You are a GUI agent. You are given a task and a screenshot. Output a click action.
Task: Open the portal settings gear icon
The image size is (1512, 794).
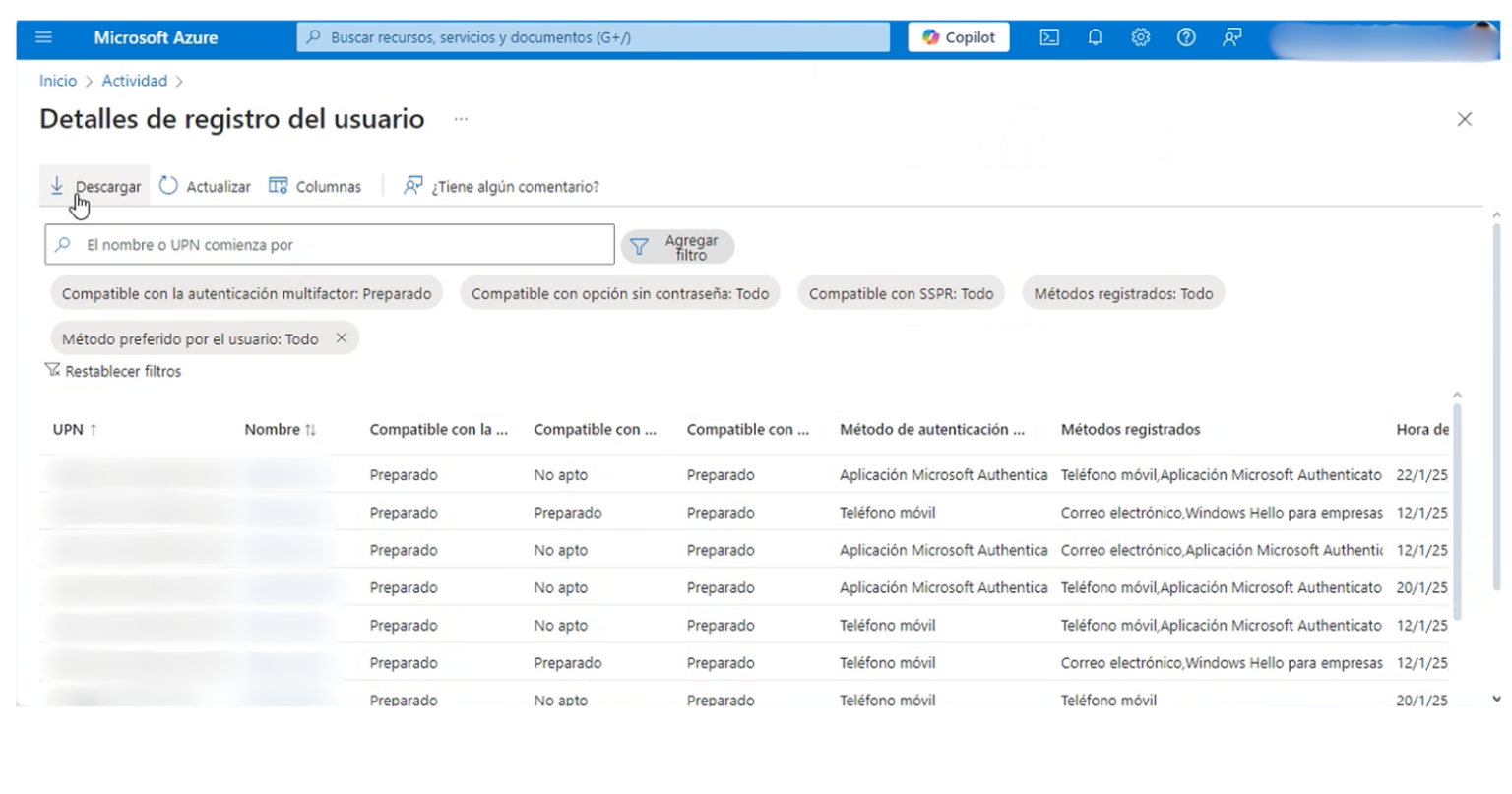pos(1140,36)
